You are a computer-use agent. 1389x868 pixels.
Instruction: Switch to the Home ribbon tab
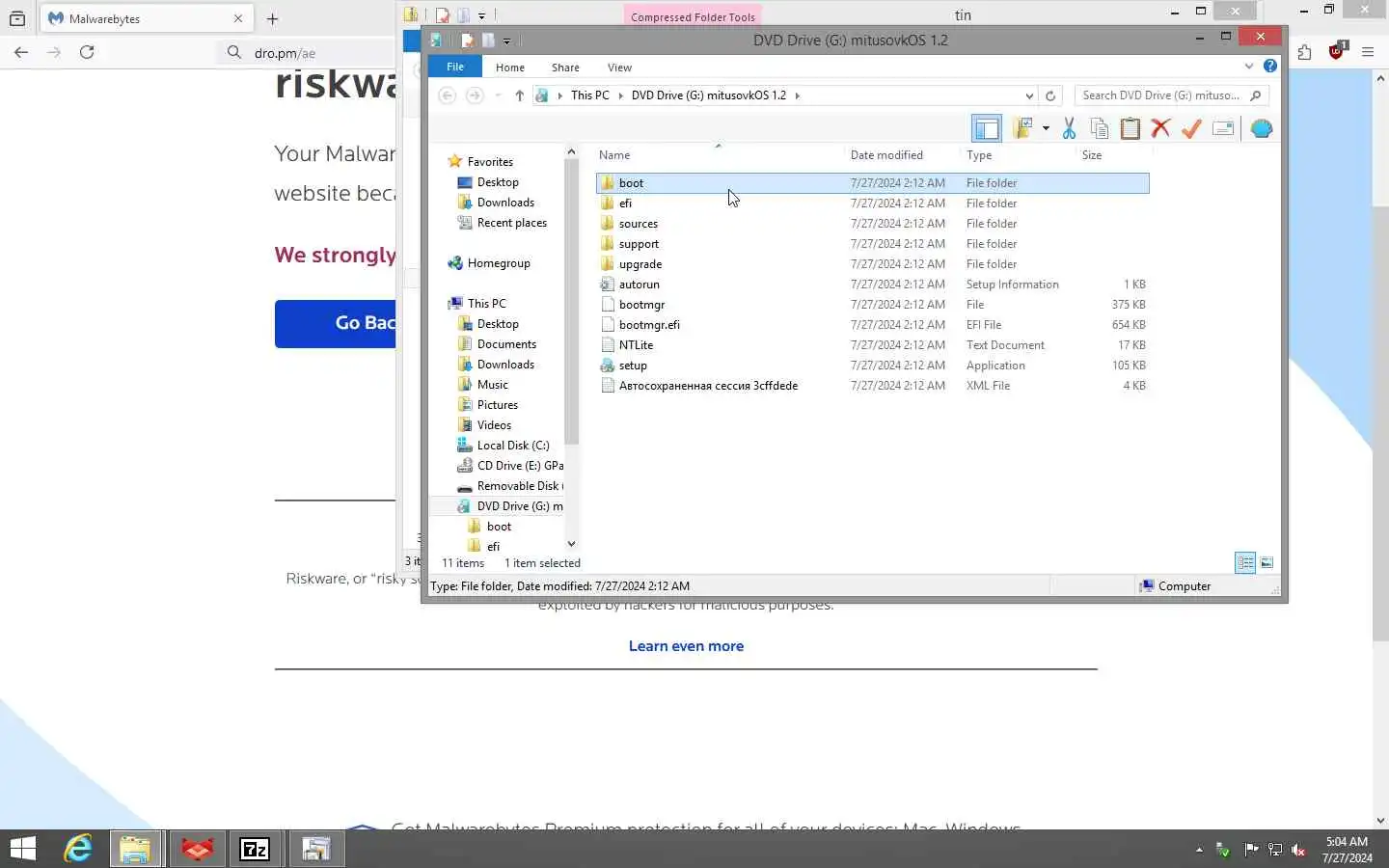coord(510,68)
